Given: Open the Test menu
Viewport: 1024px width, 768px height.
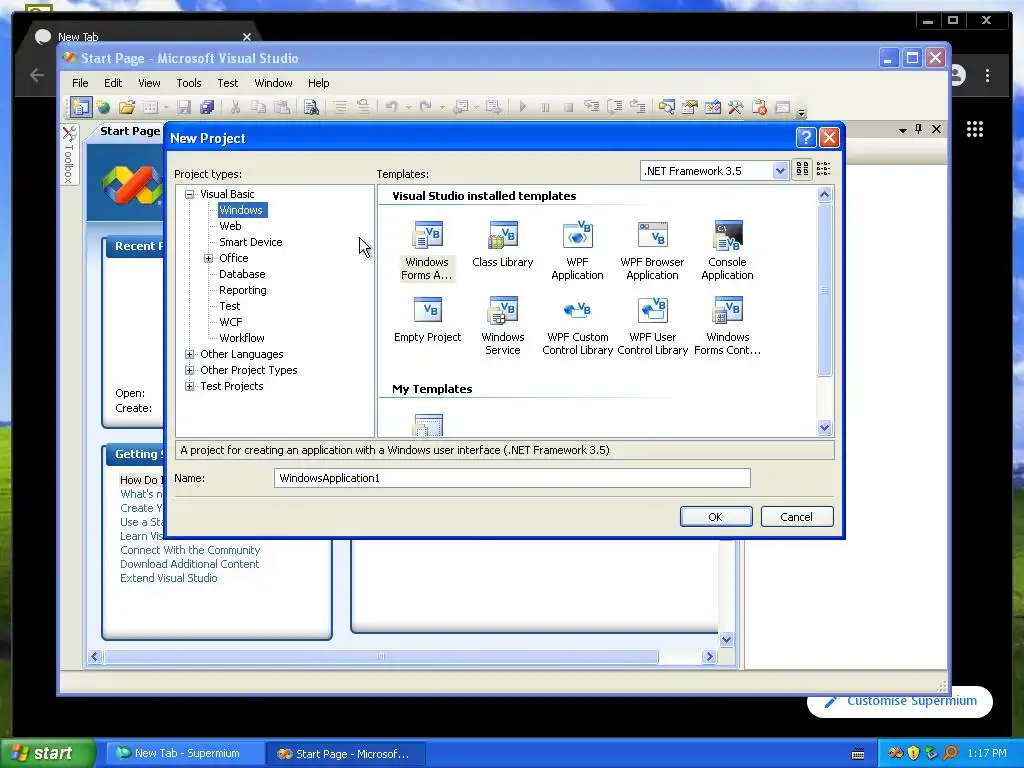Looking at the screenshot, I should (x=227, y=83).
